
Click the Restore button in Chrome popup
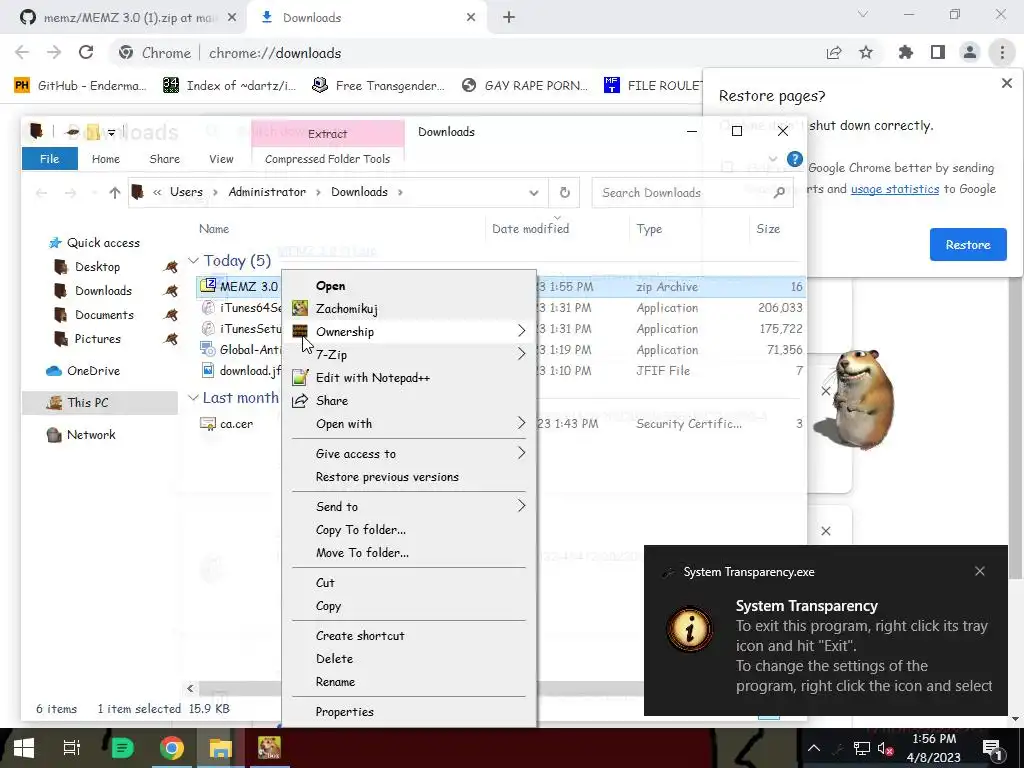click(x=968, y=245)
